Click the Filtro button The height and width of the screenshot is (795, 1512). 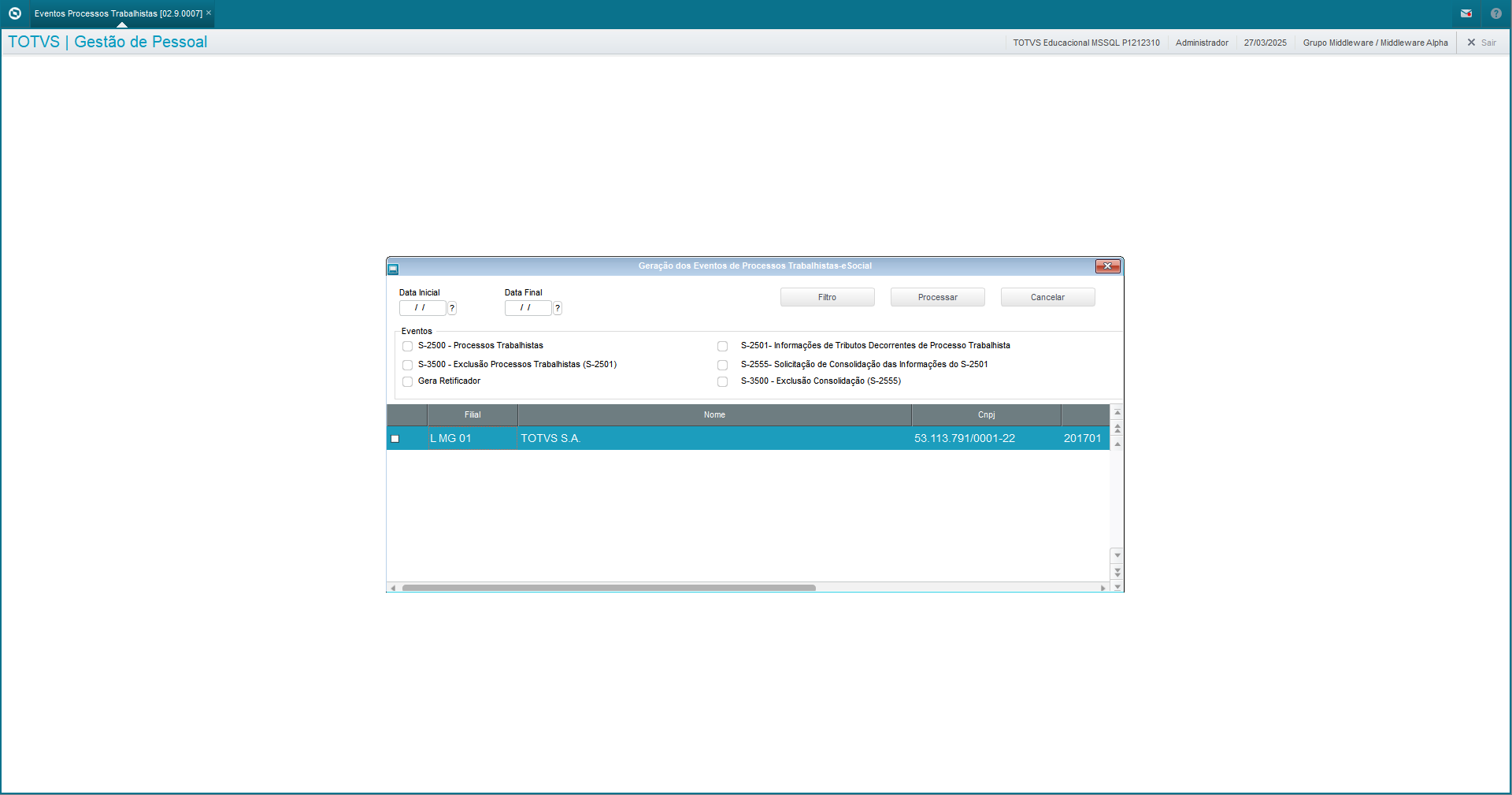(x=827, y=297)
